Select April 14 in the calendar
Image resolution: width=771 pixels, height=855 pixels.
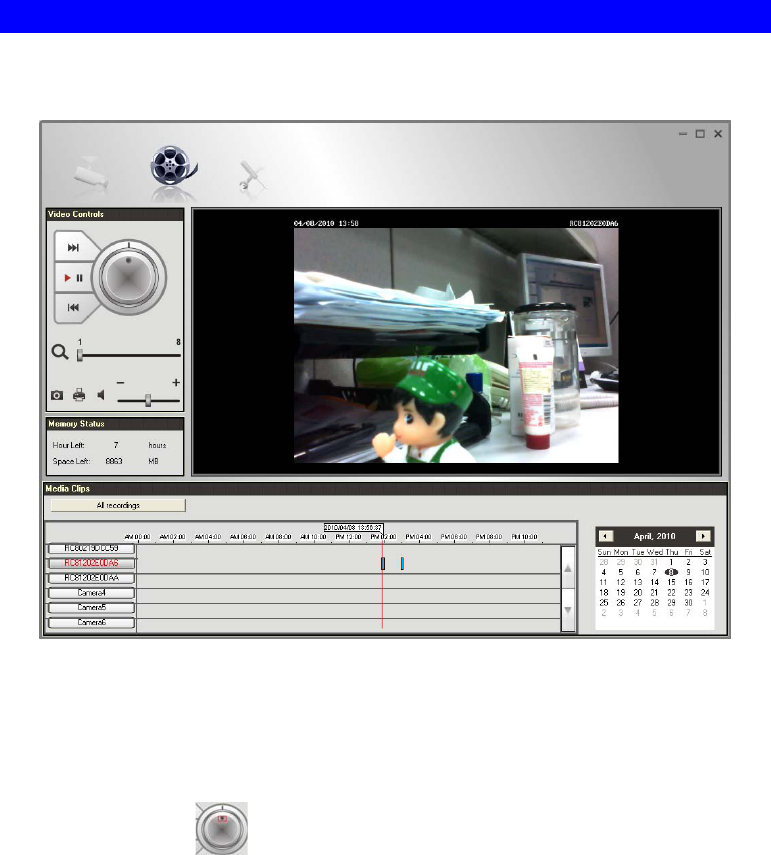click(x=654, y=582)
